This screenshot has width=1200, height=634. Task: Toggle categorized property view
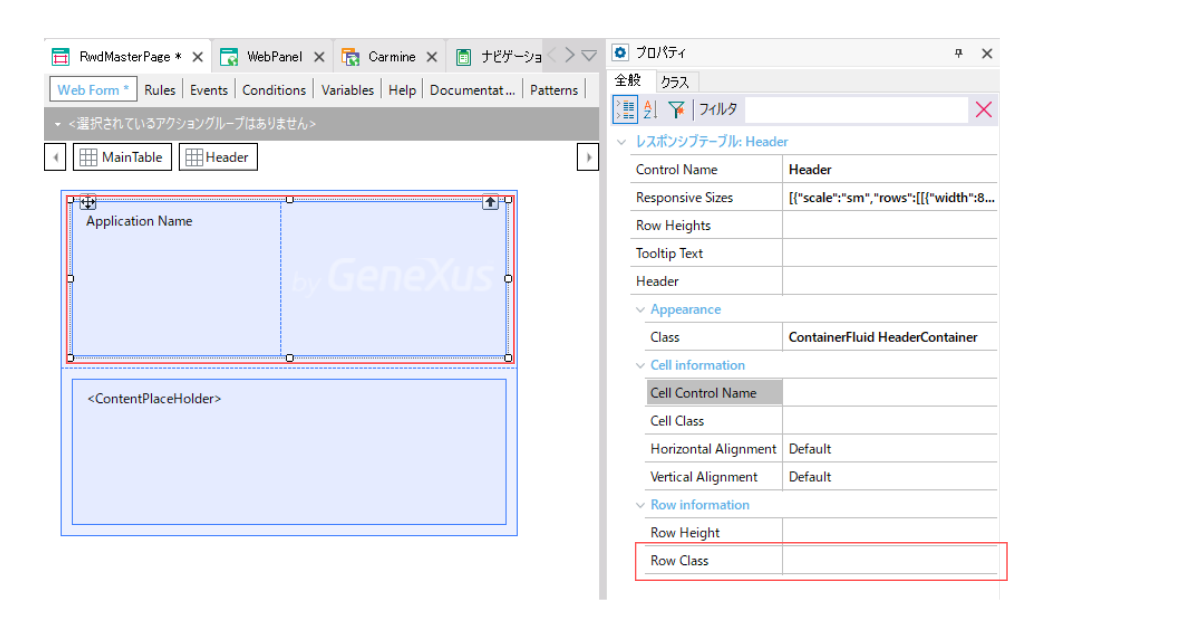pos(625,109)
